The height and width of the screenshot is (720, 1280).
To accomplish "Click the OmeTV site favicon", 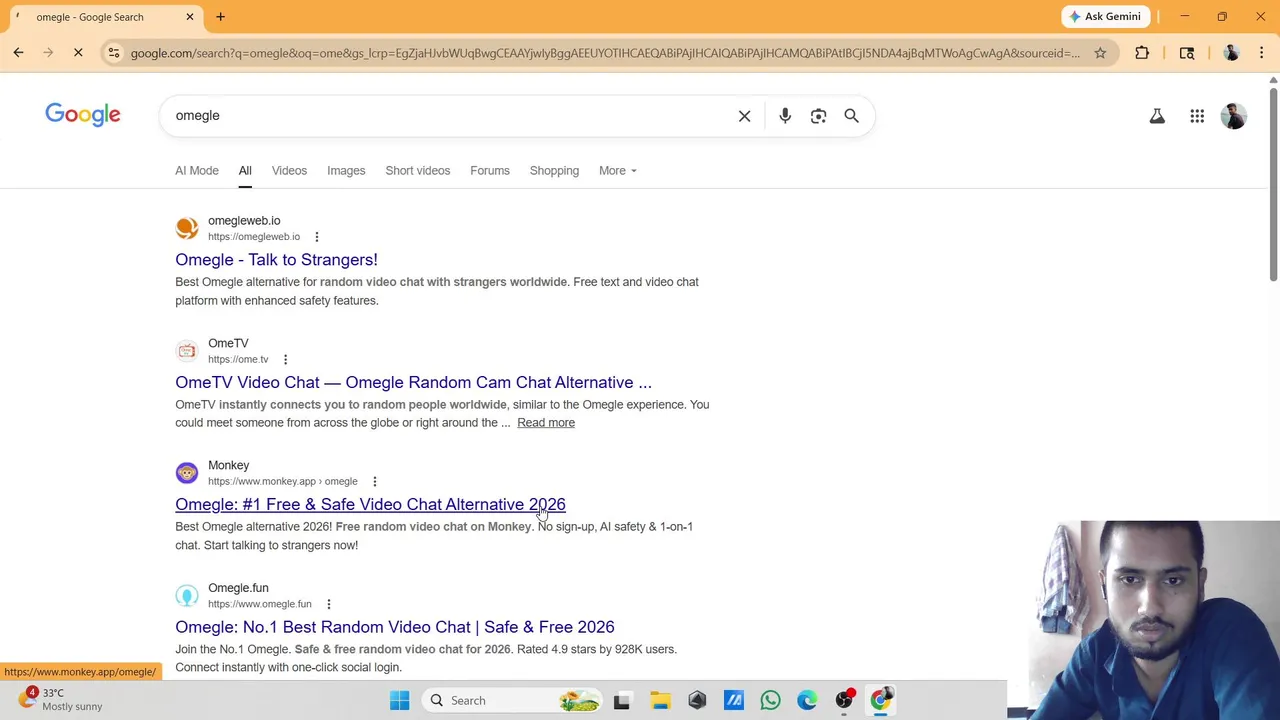I will (x=187, y=351).
